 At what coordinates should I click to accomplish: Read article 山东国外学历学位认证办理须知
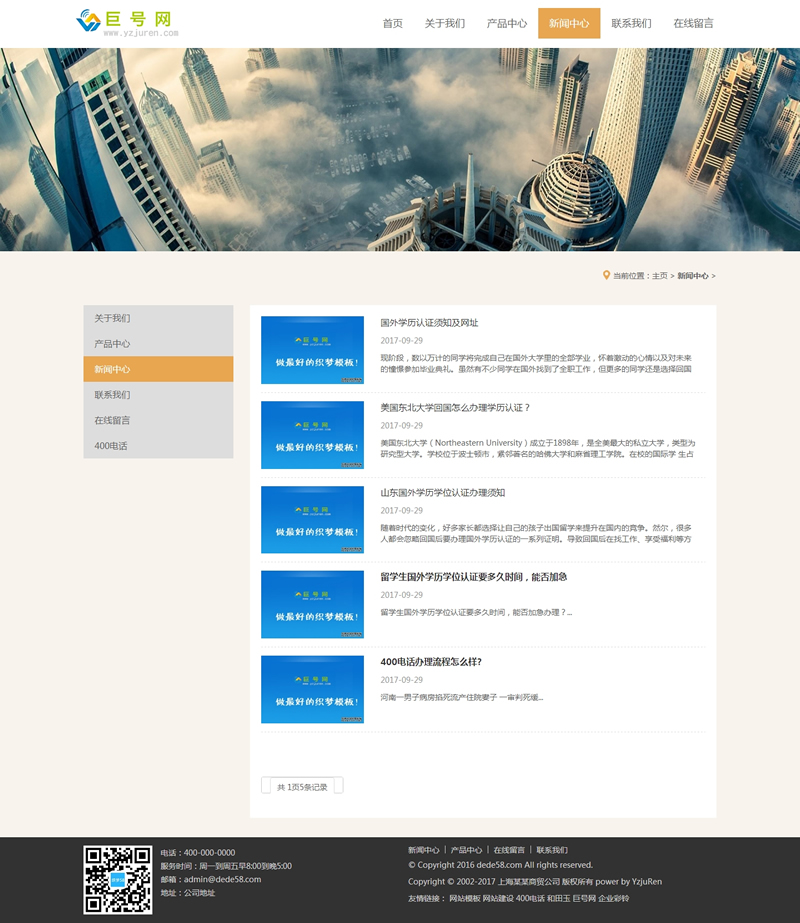442,493
